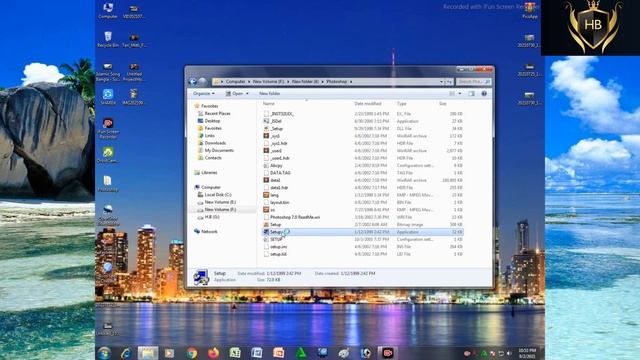Viewport: 640px width, 360px height.
Task: Click the blue Help icon
Action: coord(484,93)
